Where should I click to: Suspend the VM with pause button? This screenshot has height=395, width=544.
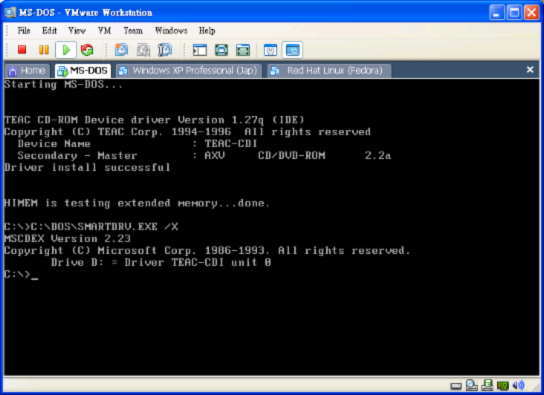pos(44,50)
